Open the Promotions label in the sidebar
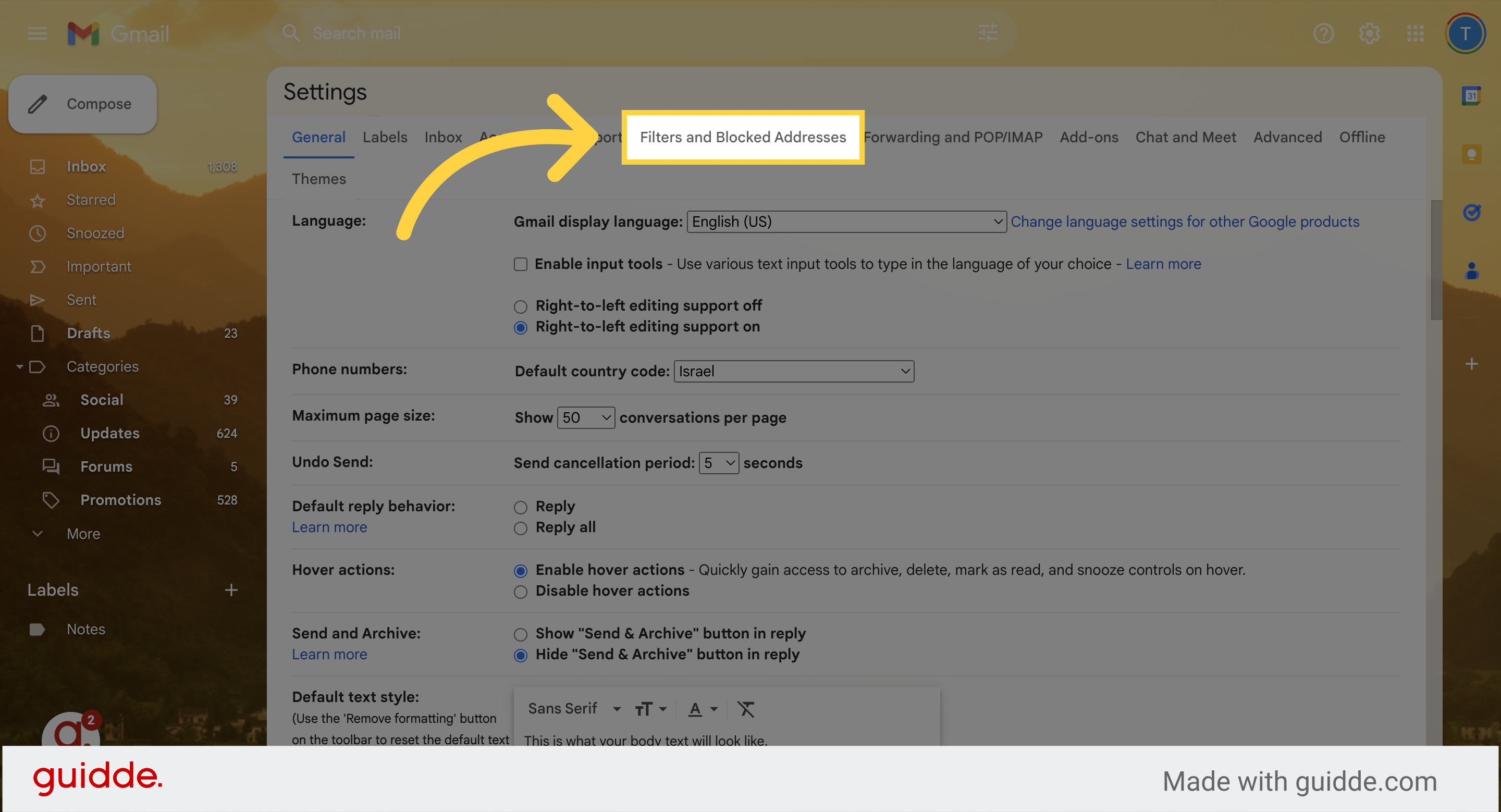 [120, 499]
